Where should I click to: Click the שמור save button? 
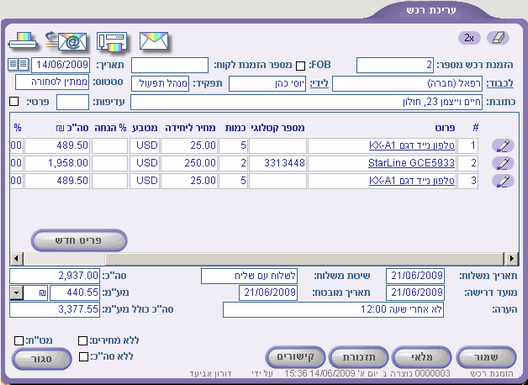tap(486, 357)
